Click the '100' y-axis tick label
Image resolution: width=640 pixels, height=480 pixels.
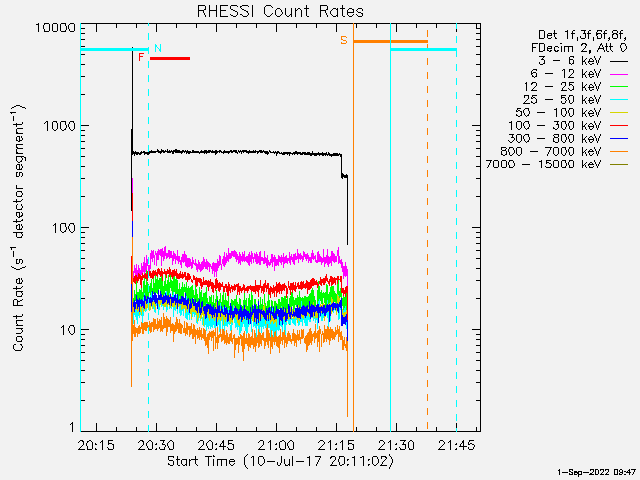[x=64, y=228]
